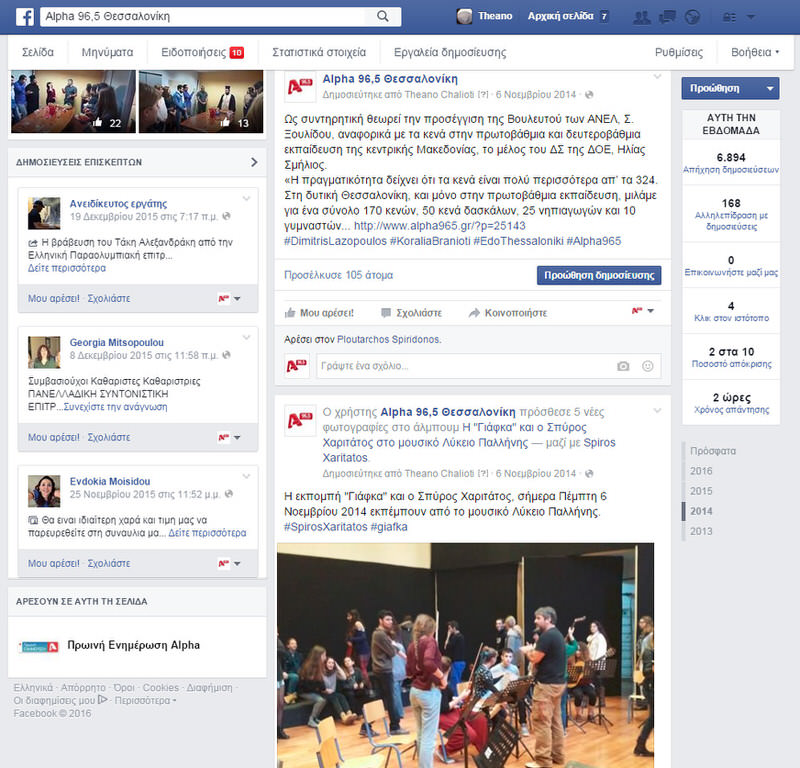Click the search magnifier icon
This screenshot has width=800, height=768.
383,16
